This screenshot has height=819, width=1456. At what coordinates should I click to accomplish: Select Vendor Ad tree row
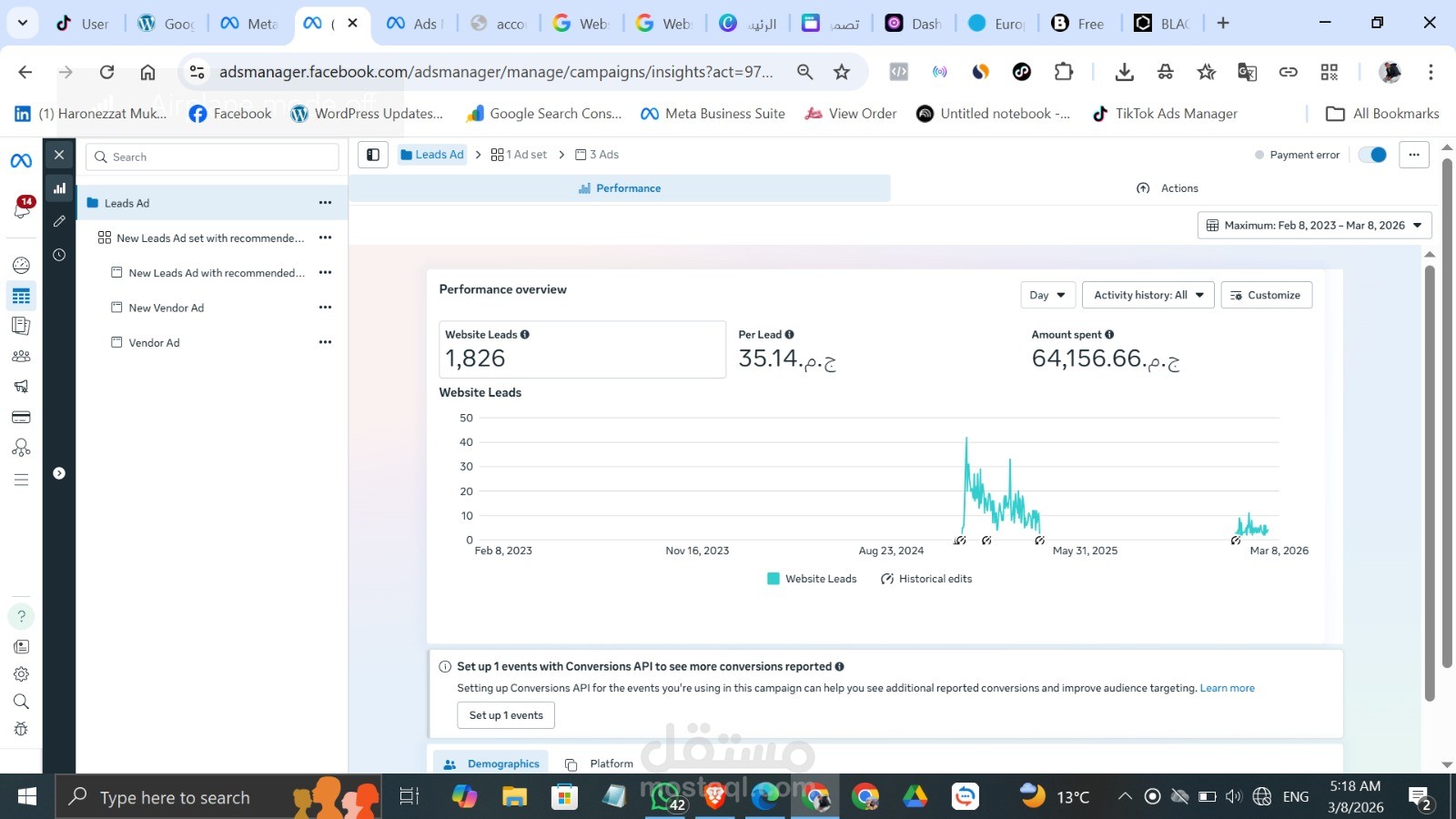point(212,342)
